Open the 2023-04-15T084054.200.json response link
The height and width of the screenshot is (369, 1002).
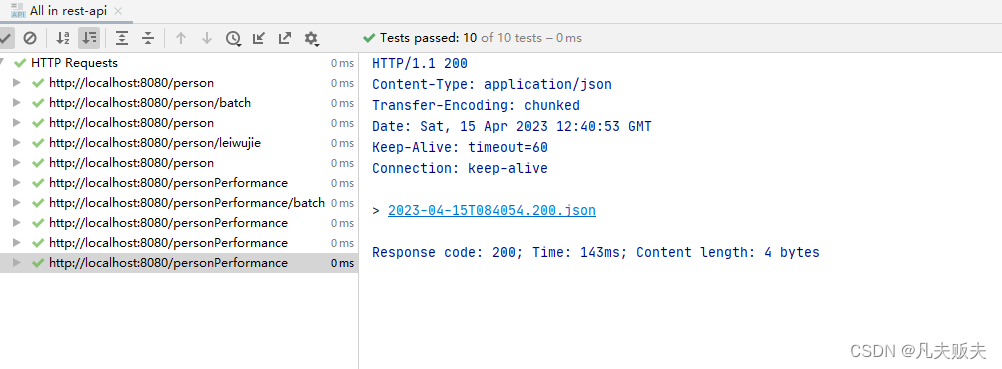coord(491,210)
